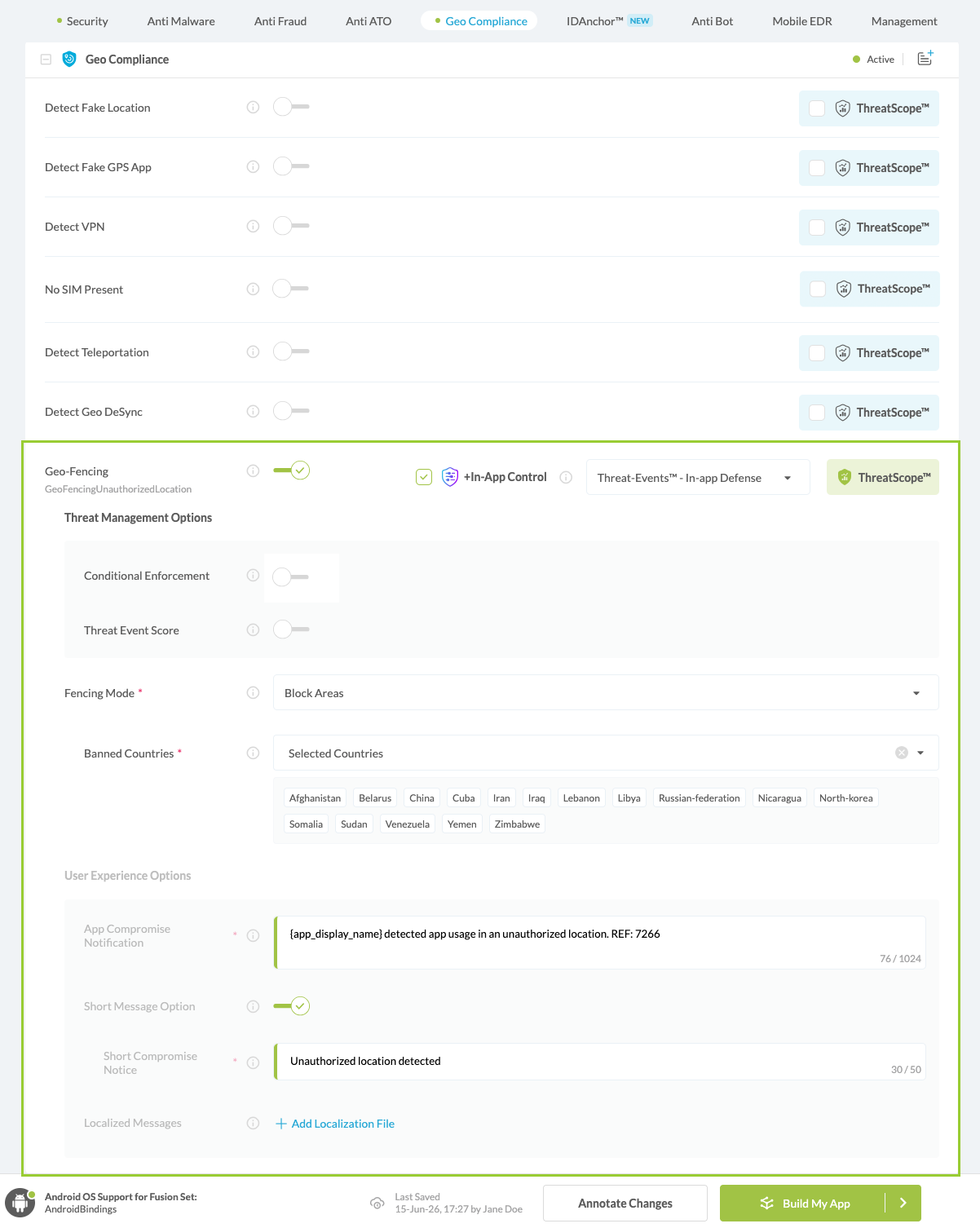Open the Anti ATO tab

point(369,21)
